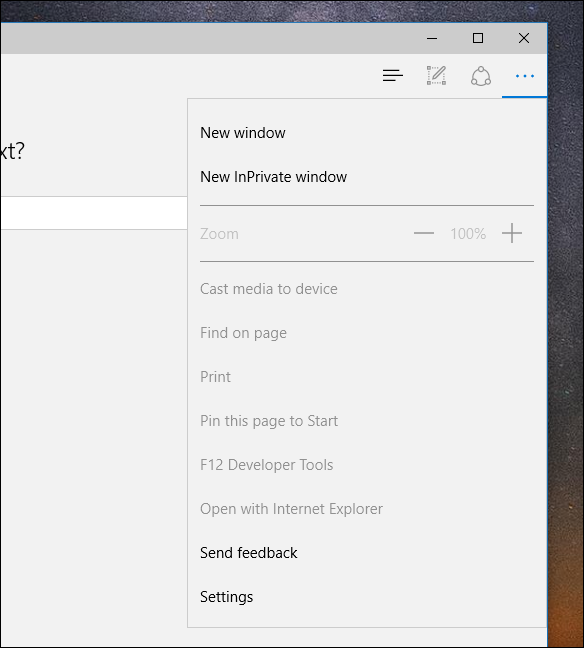
Task: Select Cast media to device
Action: (x=269, y=289)
